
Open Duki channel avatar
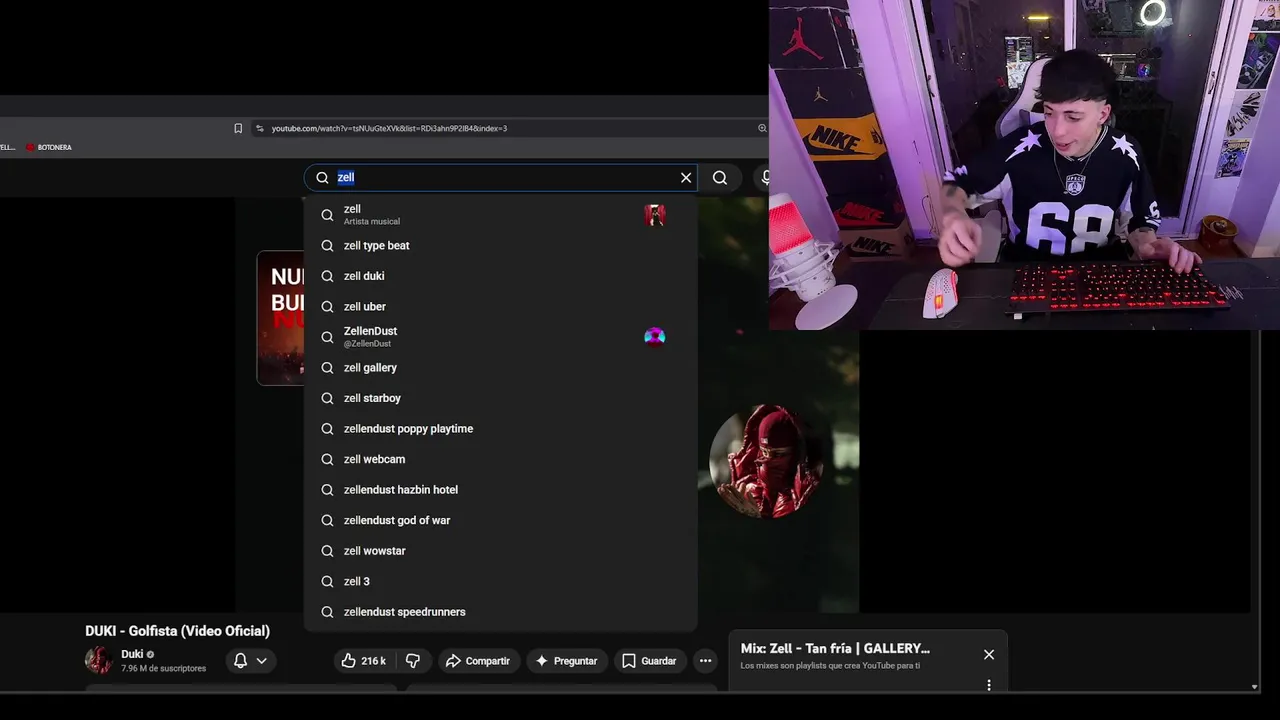pos(99,660)
